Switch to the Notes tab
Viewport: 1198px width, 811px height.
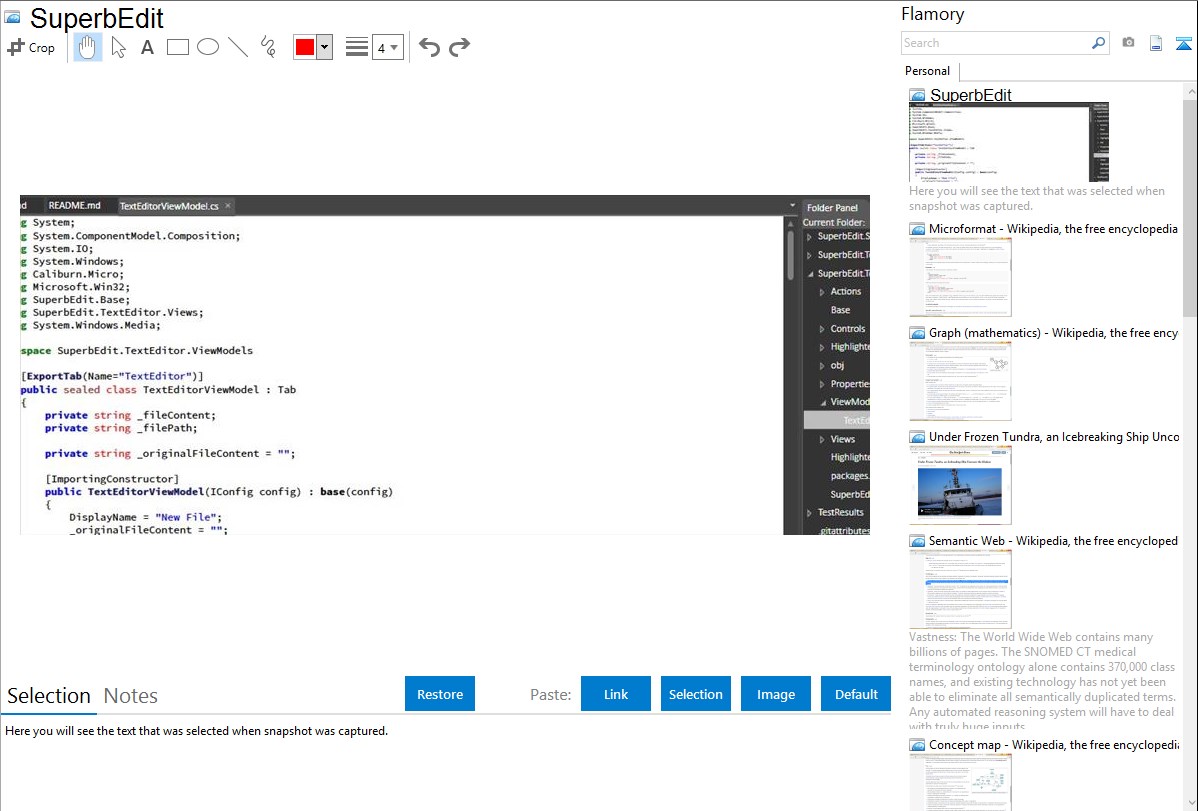pos(131,696)
